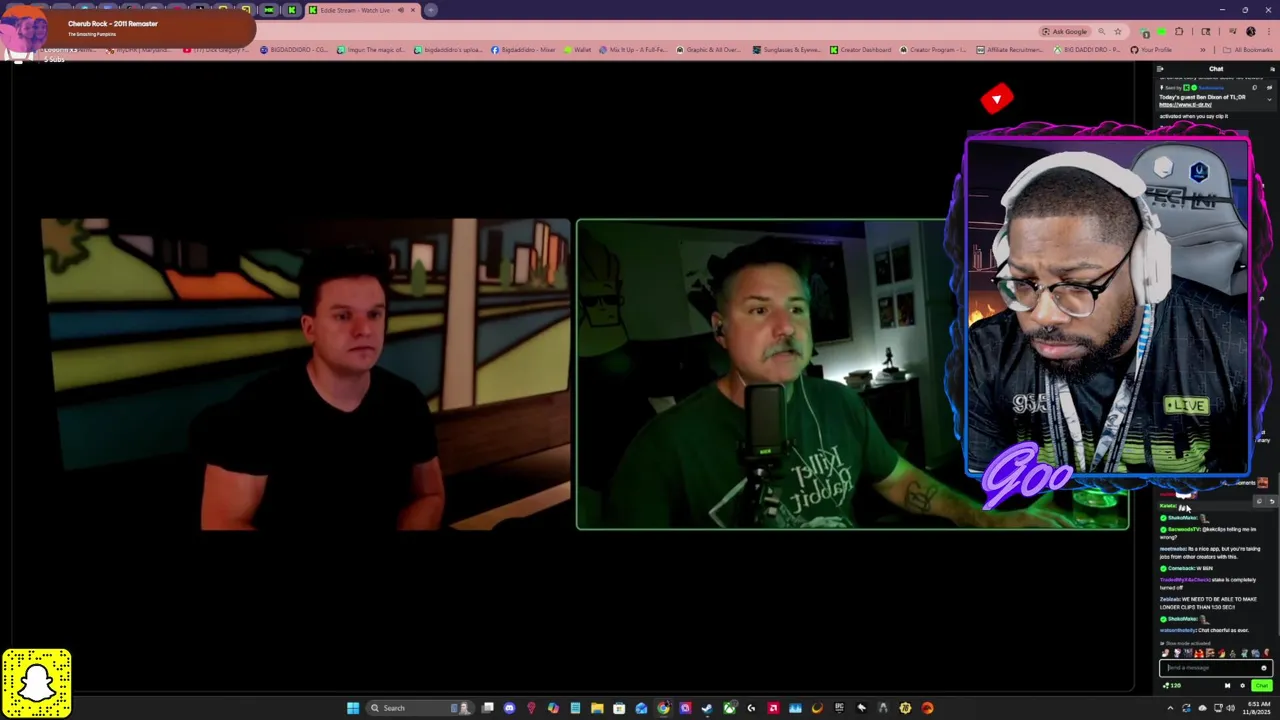Viewport: 1280px width, 720px height.
Task: Collapse the Chat panel with the header arrow
Action: pyautogui.click(x=1160, y=69)
